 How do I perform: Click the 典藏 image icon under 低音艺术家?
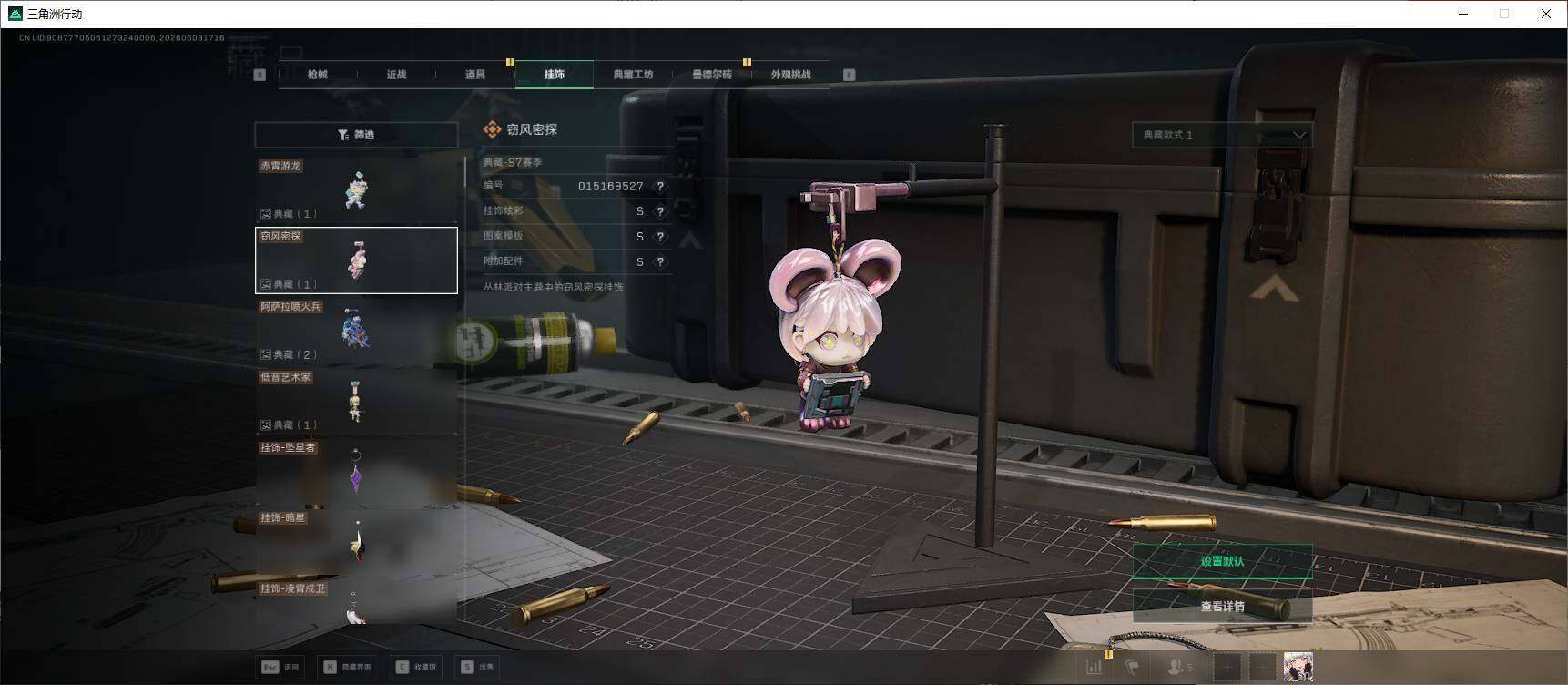pos(266,425)
